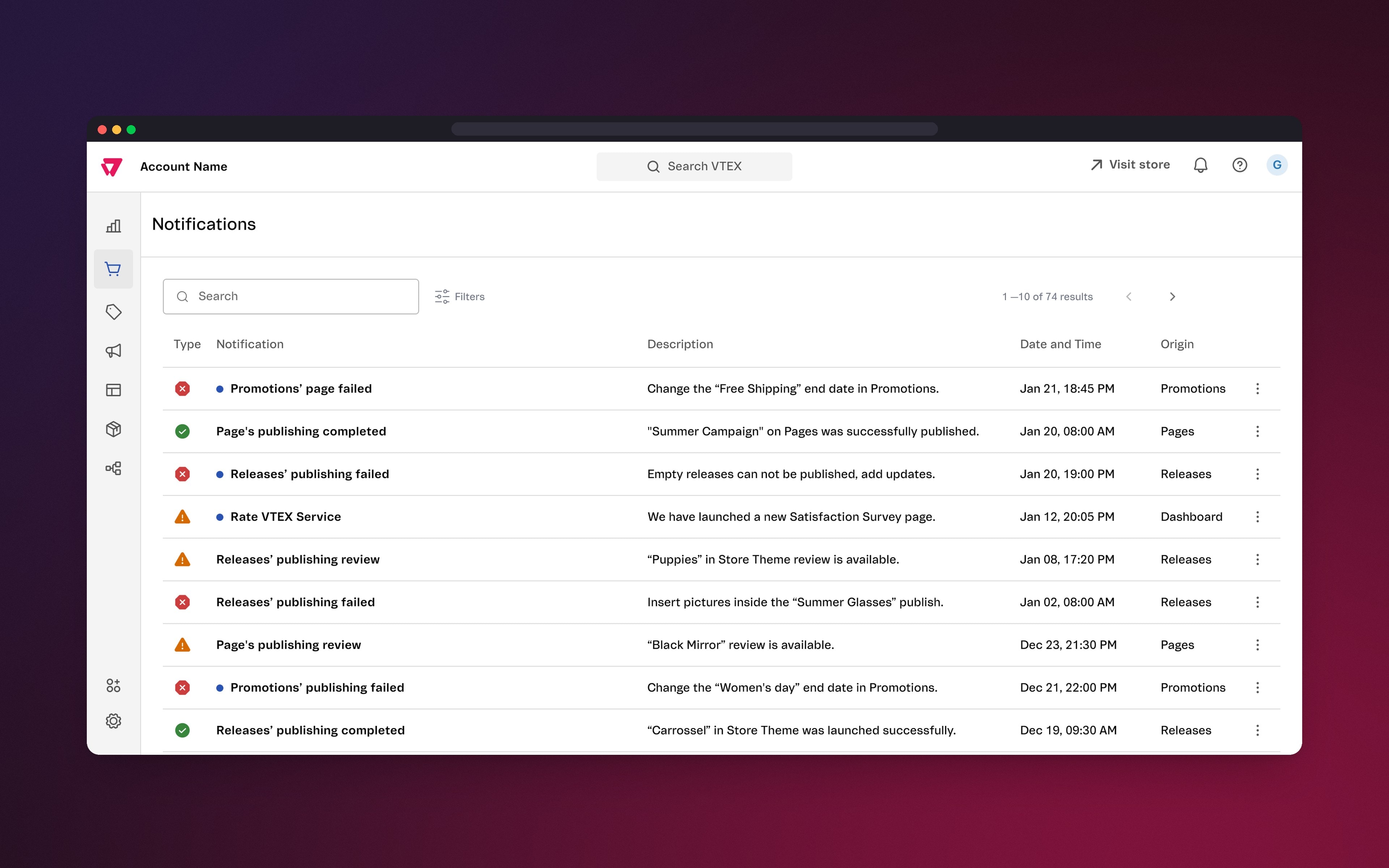
Task: Click into the notifications Search field
Action: (x=291, y=296)
